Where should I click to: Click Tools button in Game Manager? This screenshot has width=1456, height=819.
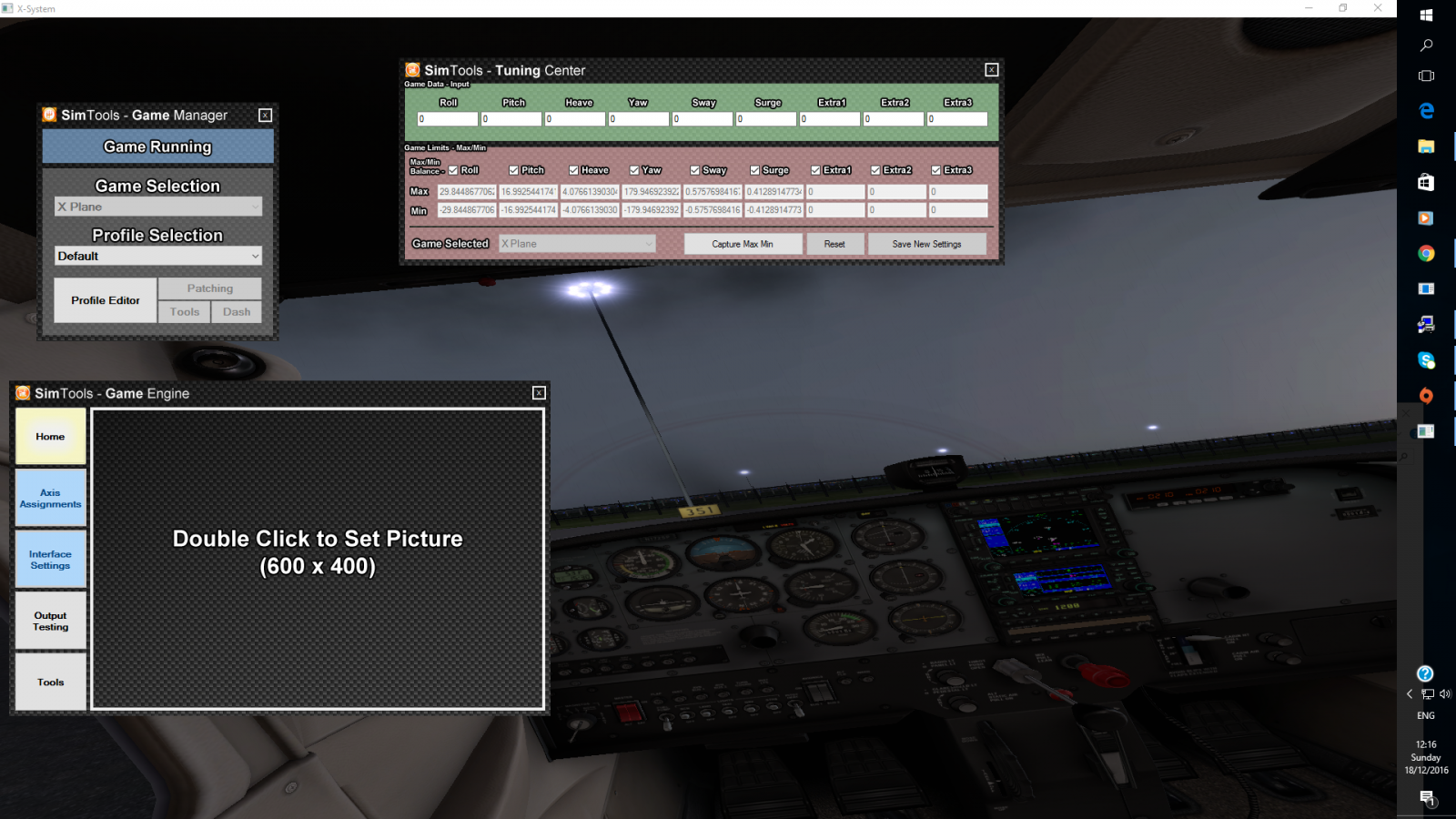click(185, 311)
